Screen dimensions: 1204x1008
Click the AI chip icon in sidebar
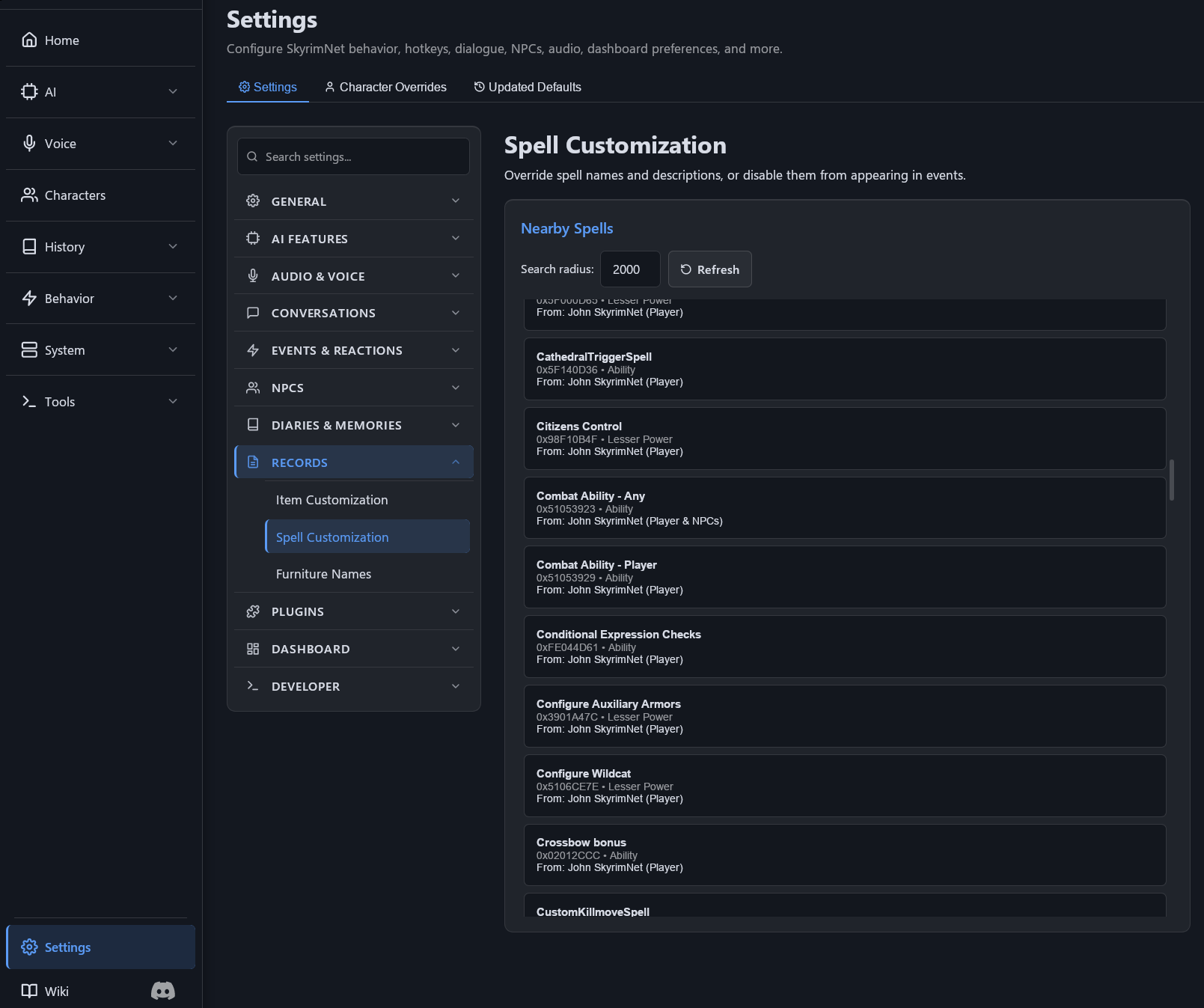tap(29, 91)
